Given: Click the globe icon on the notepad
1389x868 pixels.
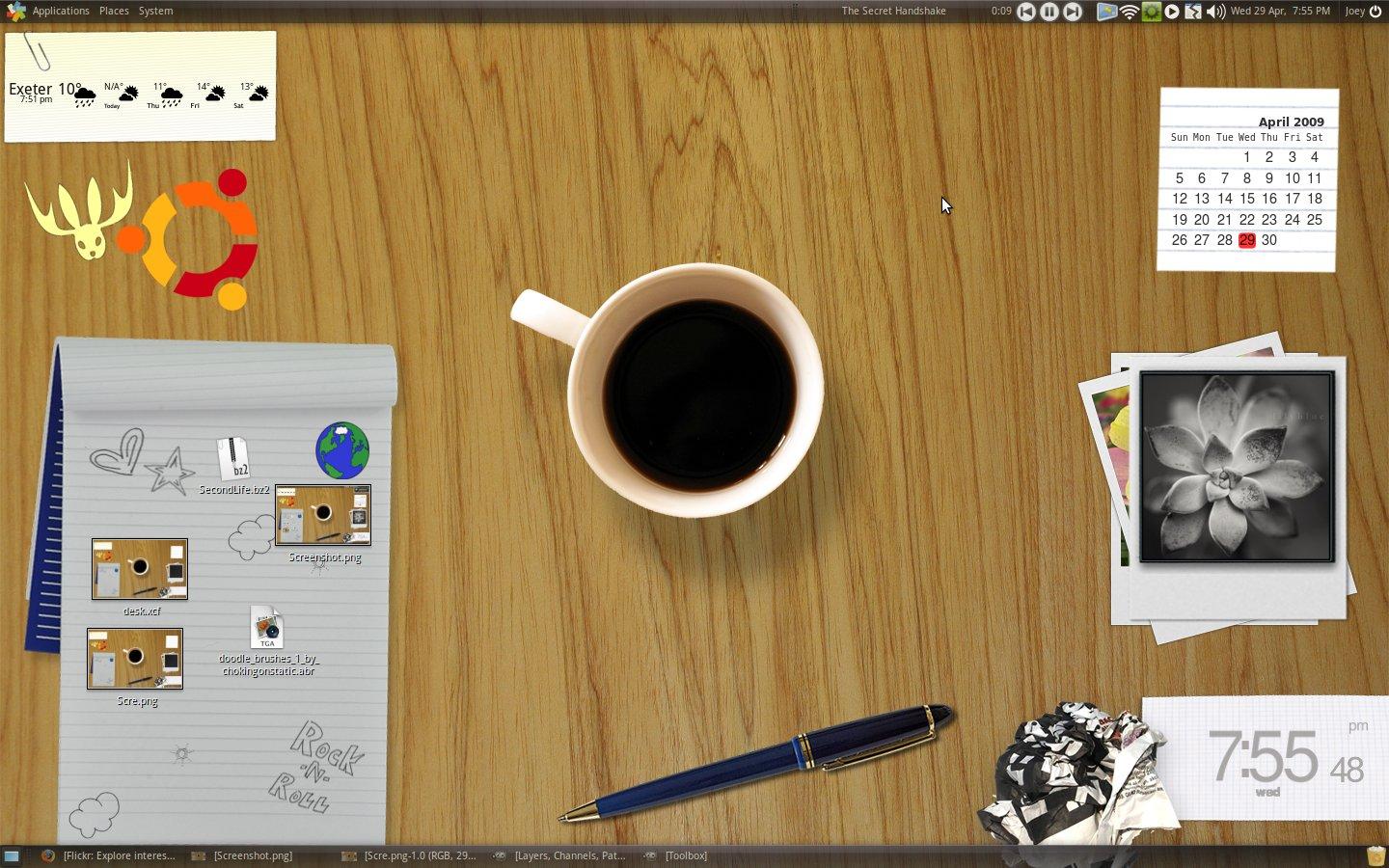Looking at the screenshot, I should [x=342, y=448].
